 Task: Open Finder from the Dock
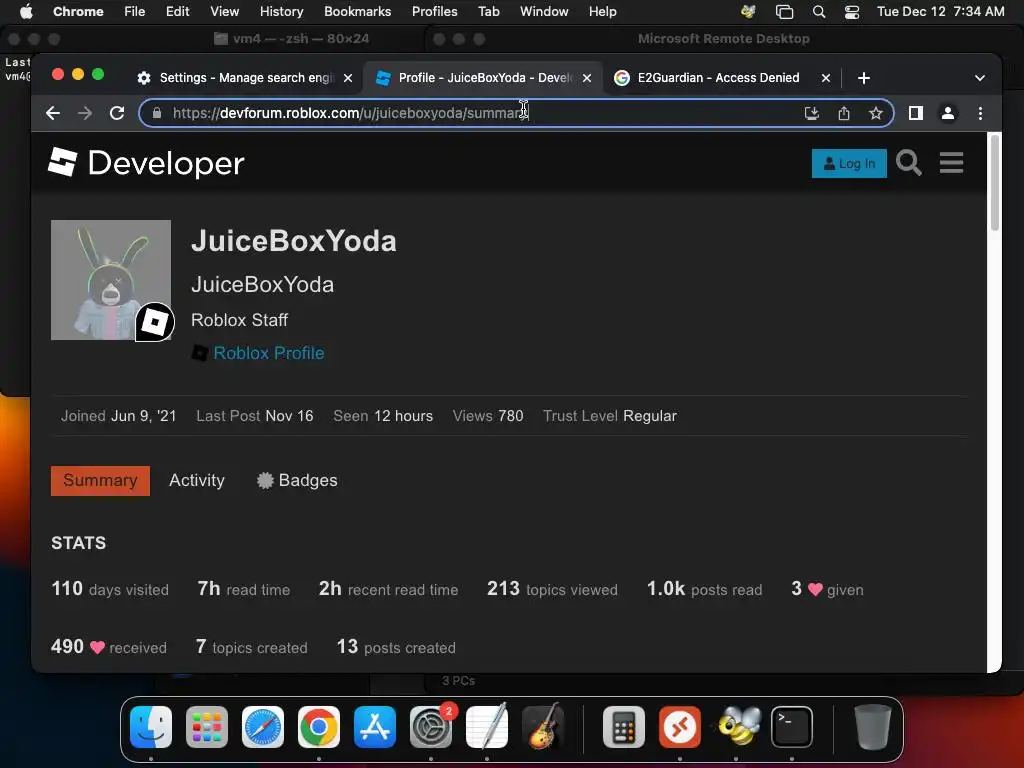(x=151, y=727)
